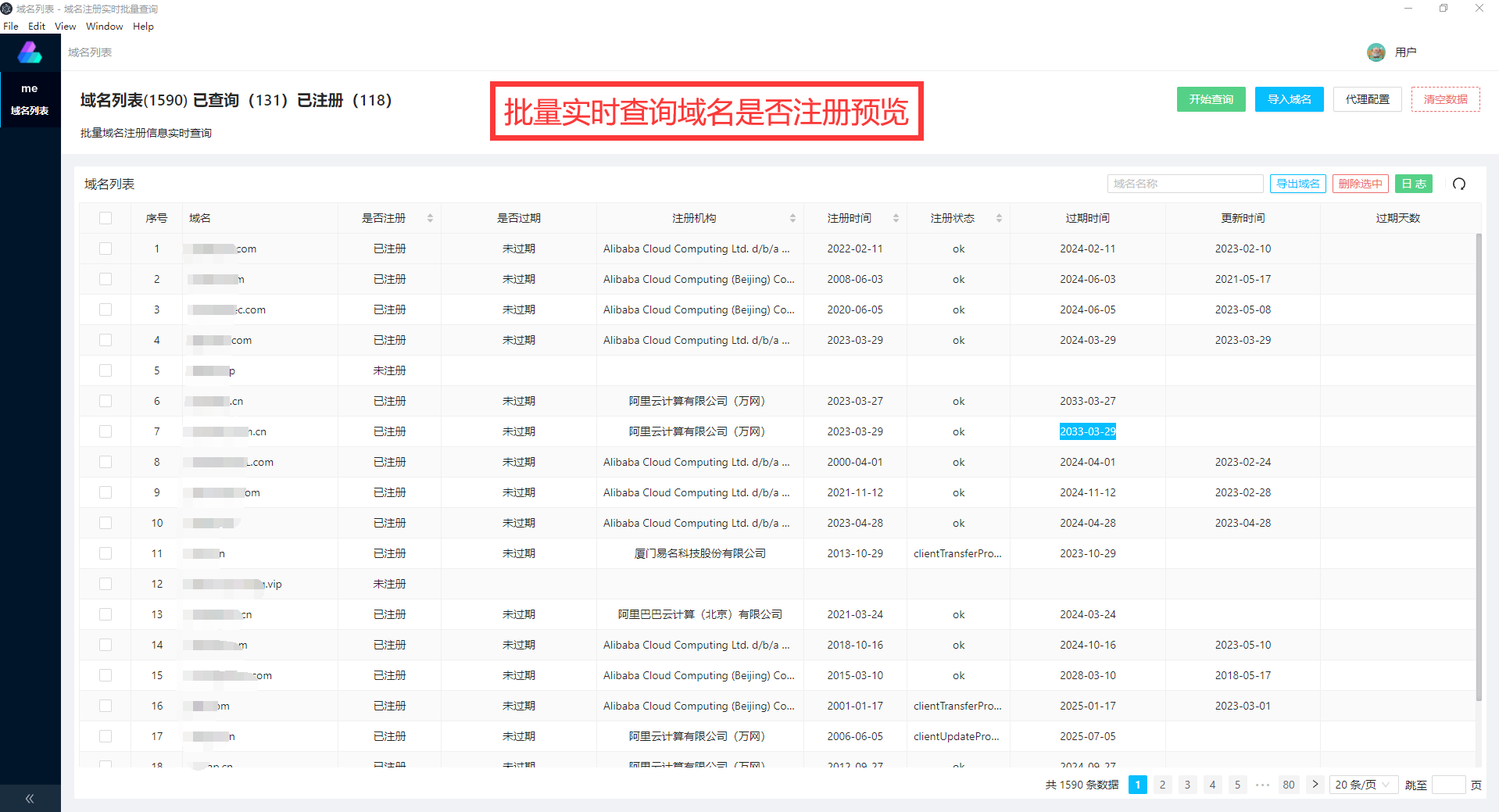Open the user avatar icon

coord(1376,52)
